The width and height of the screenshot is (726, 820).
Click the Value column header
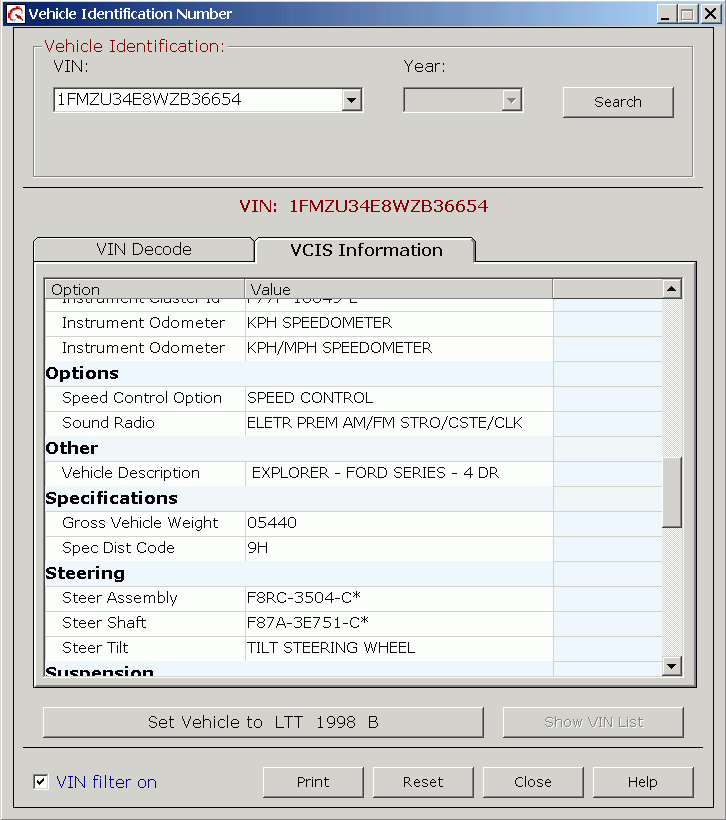tap(399, 289)
